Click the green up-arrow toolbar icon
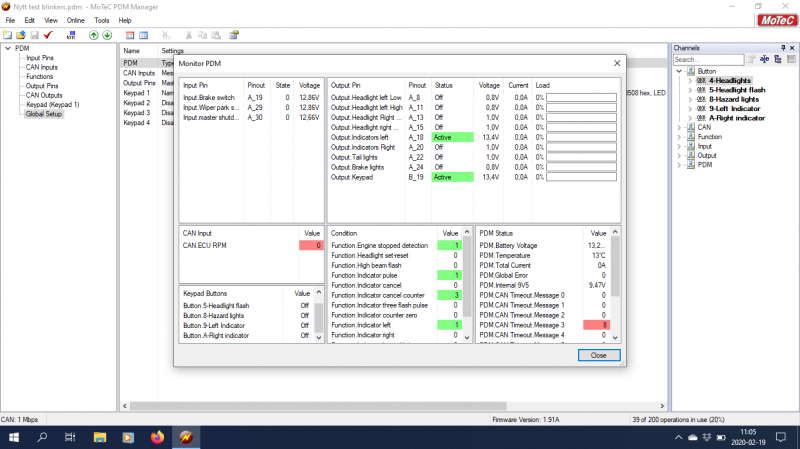Image resolution: width=800 pixels, height=449 pixels. (93, 35)
